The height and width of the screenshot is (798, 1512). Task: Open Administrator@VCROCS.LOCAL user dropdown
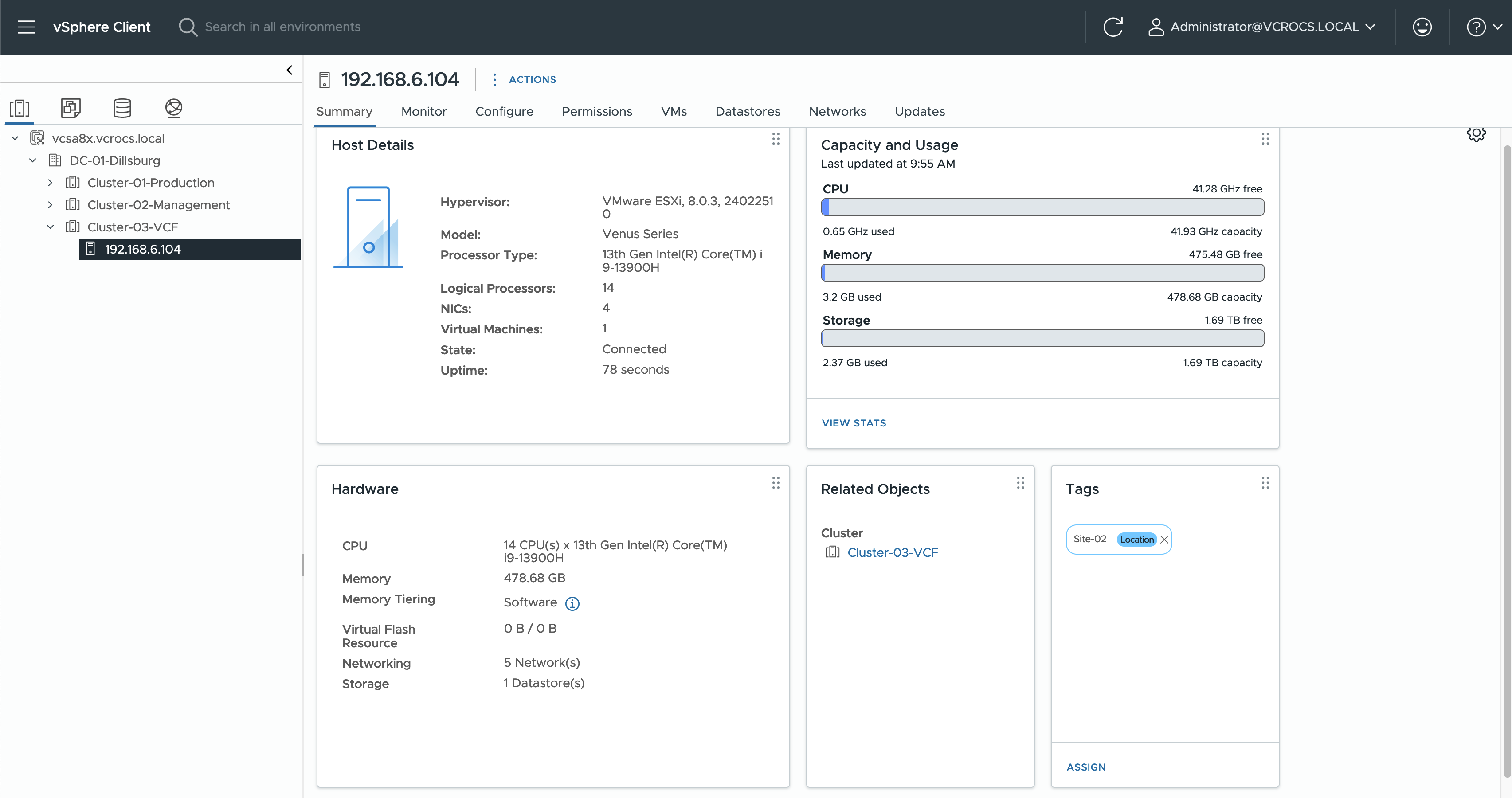(x=1264, y=27)
